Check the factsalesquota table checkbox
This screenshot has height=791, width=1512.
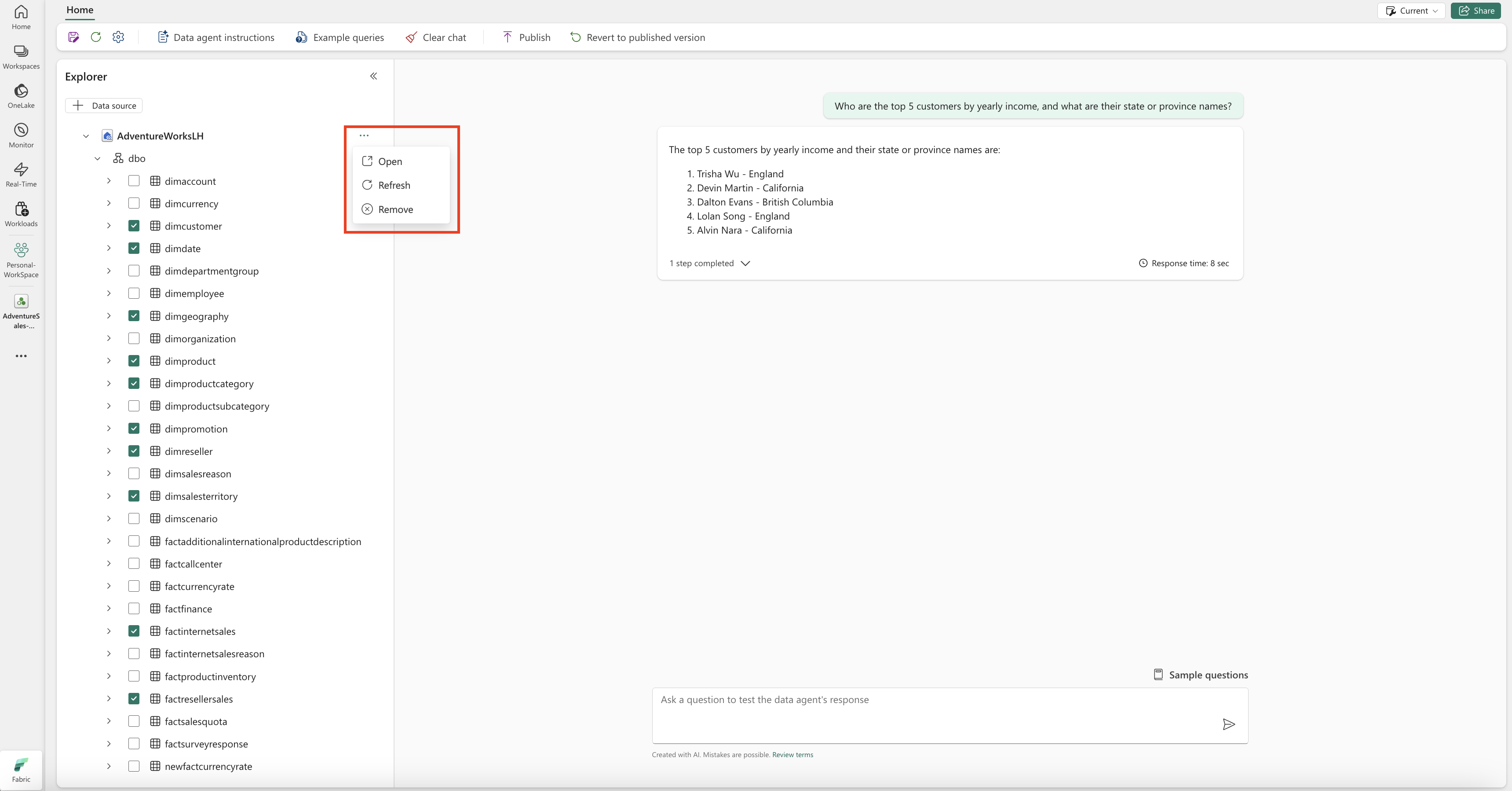(x=134, y=721)
